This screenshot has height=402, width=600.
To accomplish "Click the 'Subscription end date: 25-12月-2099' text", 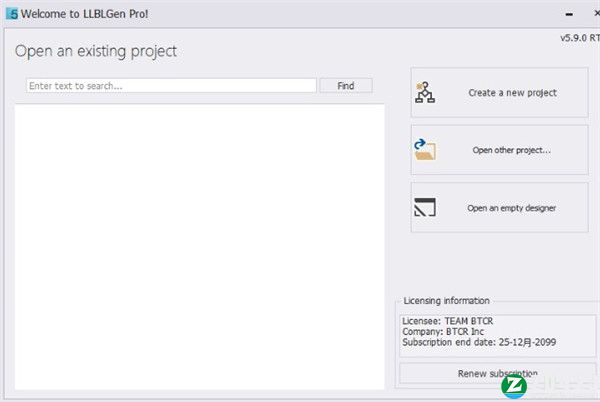I will click(x=479, y=342).
